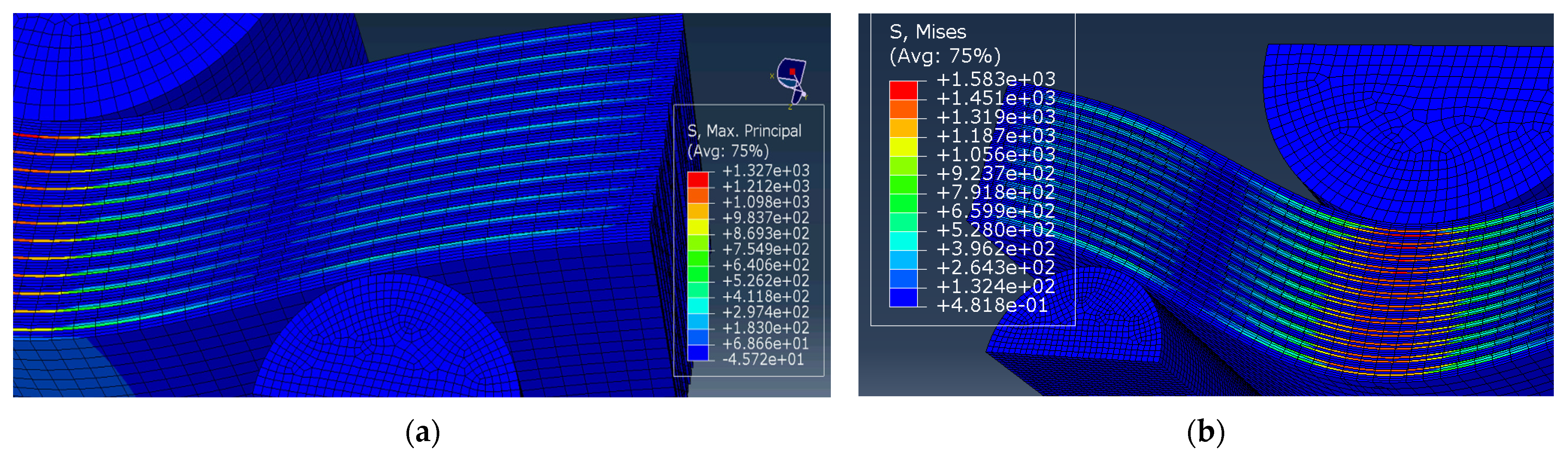Select the lower cylindrical support in panel a
1568x459 pixels.
(390, 341)
